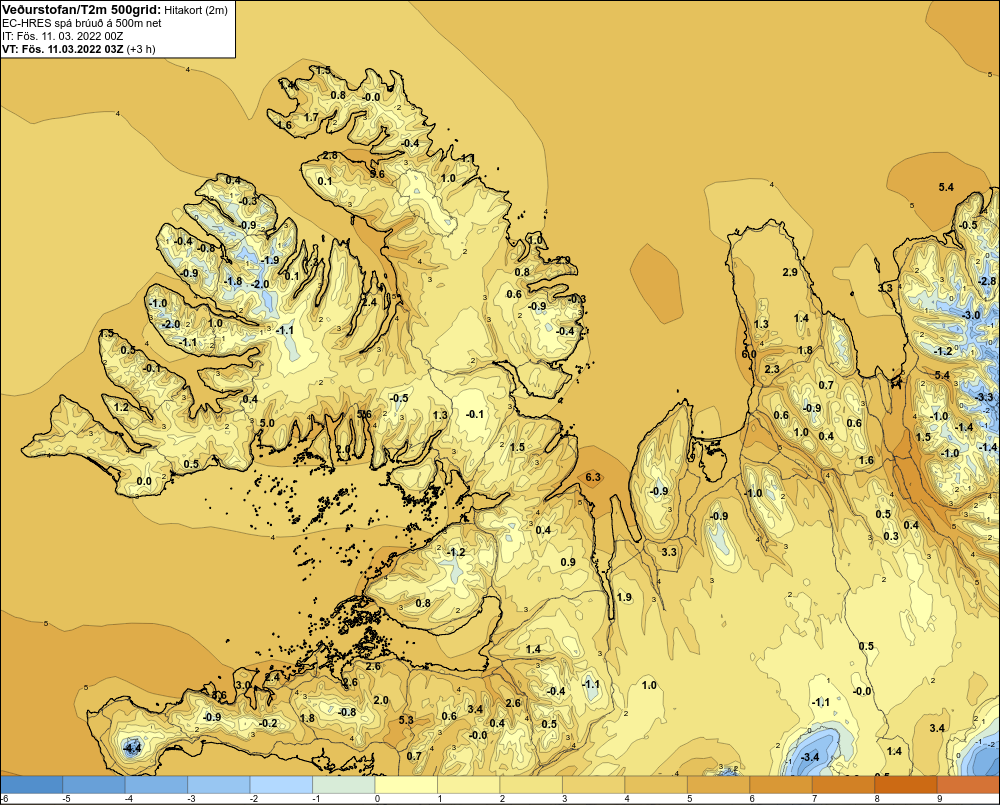1000x805 pixels.
Task: Click the -4.4 temperature value on the glacier
Action: pyautogui.click(x=132, y=747)
